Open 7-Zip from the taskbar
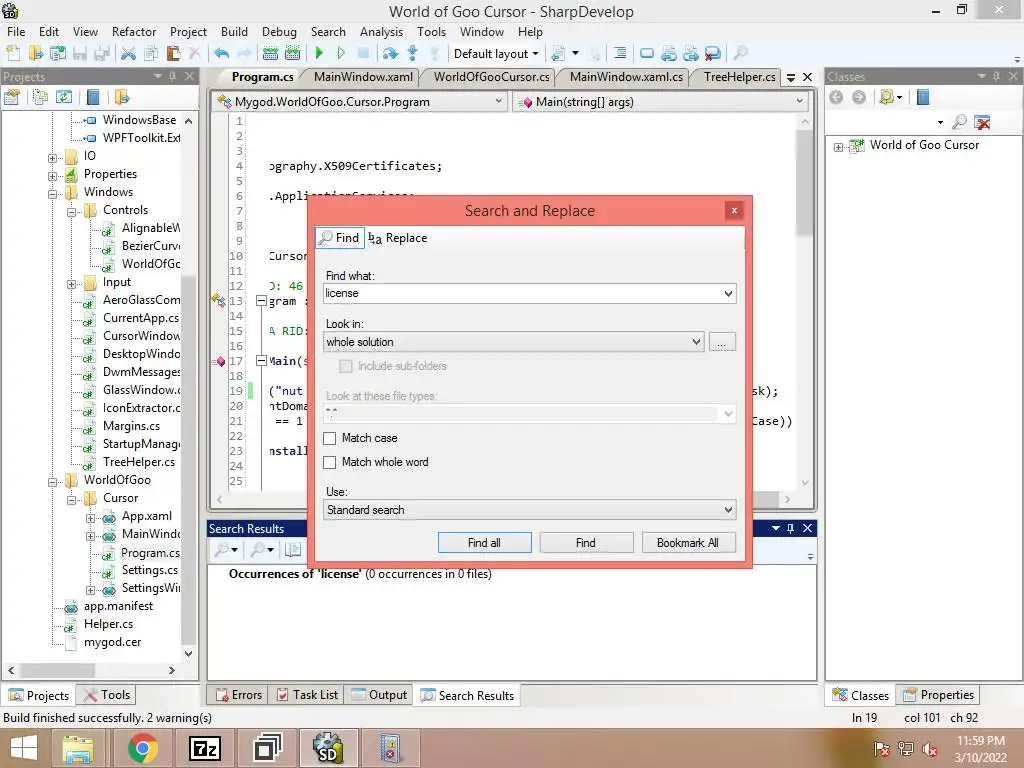 (204, 748)
